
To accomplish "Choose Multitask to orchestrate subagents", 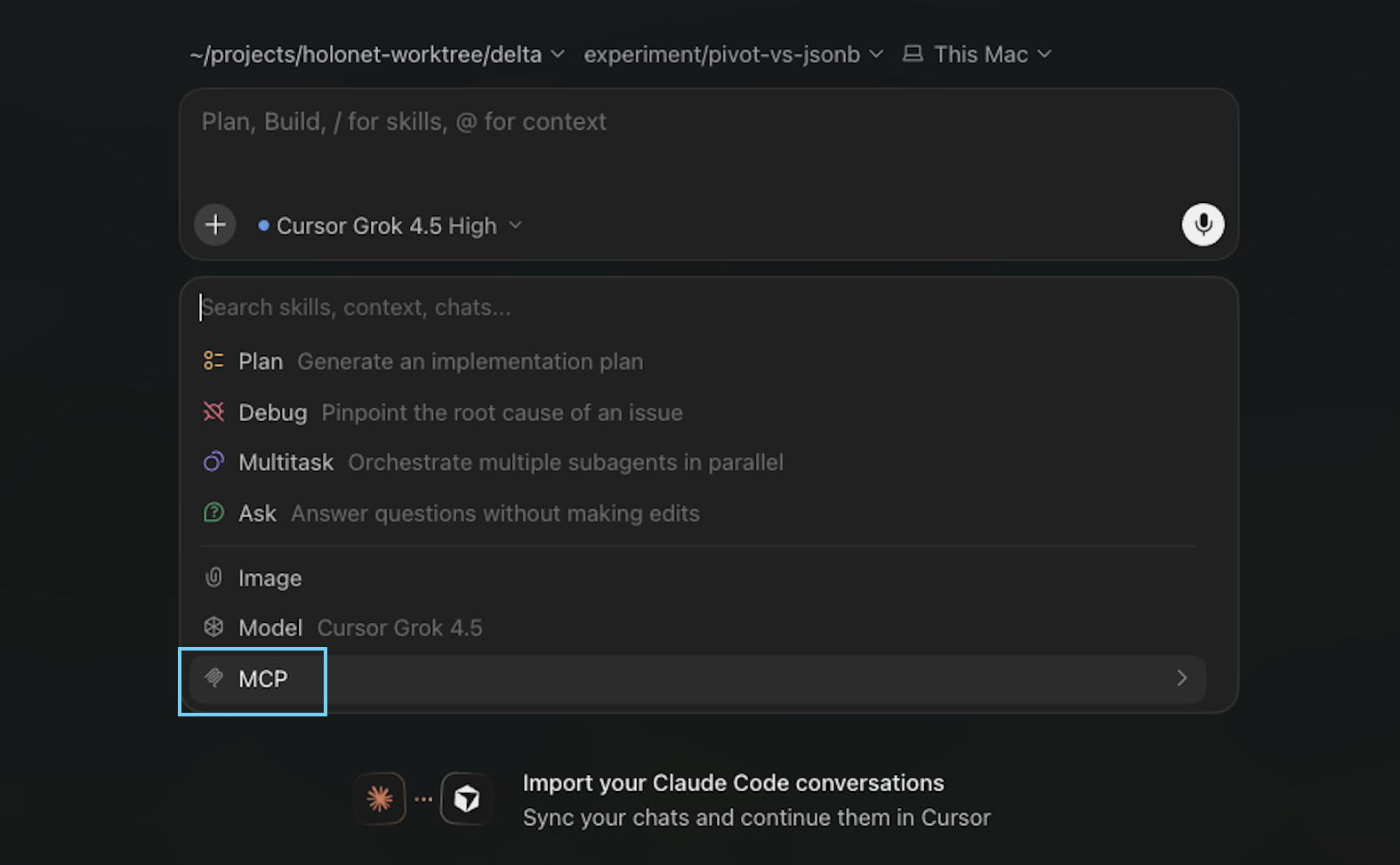I will [x=697, y=463].
